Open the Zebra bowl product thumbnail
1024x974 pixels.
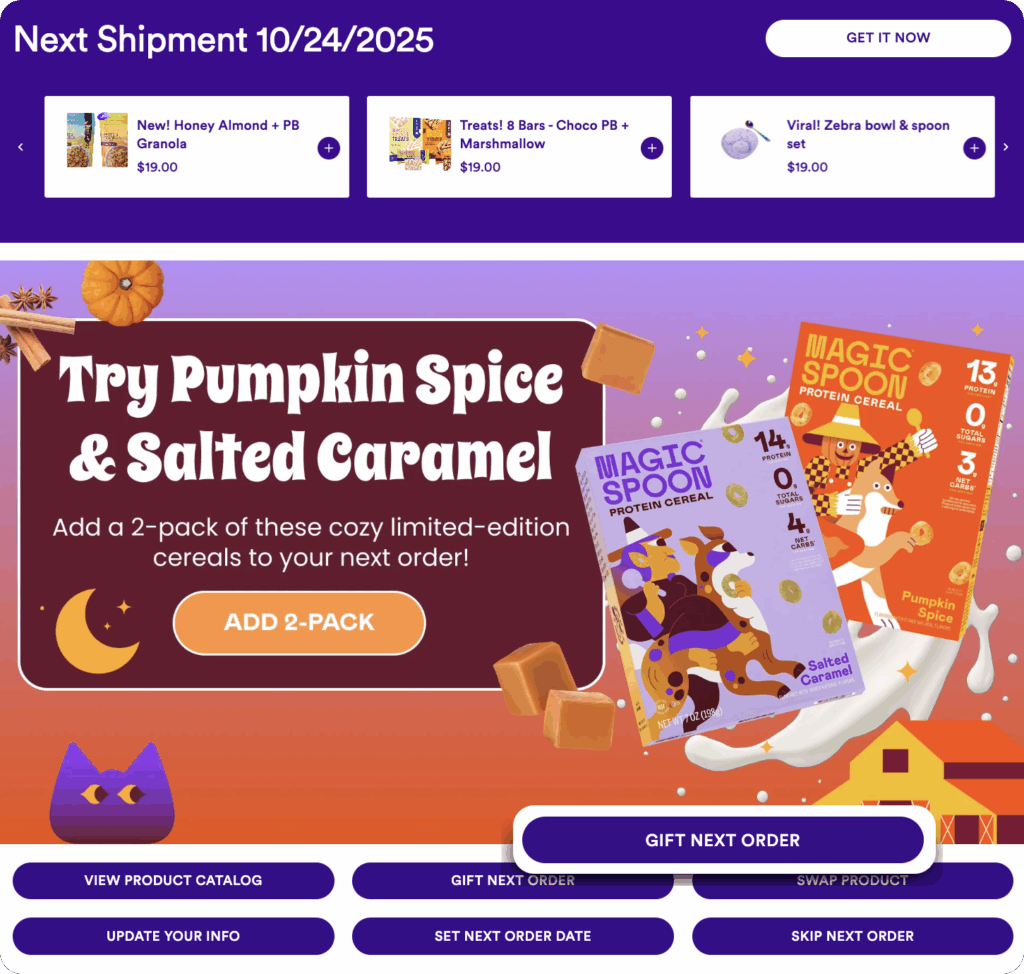tap(744, 140)
